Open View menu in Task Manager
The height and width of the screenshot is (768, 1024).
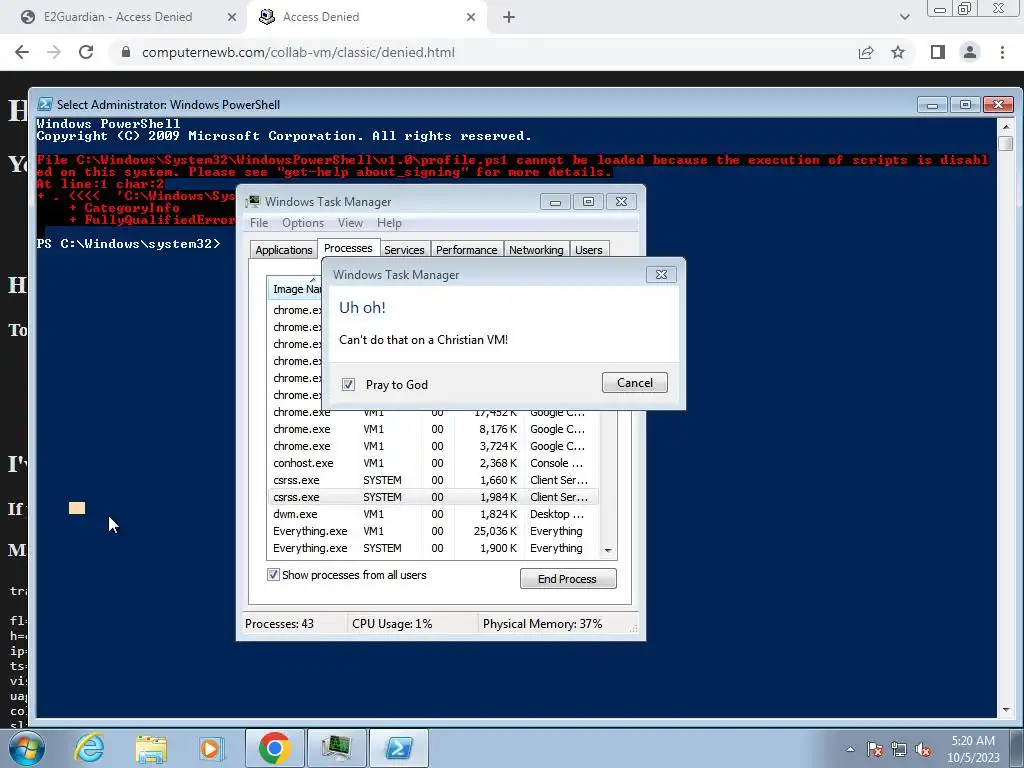click(x=351, y=223)
